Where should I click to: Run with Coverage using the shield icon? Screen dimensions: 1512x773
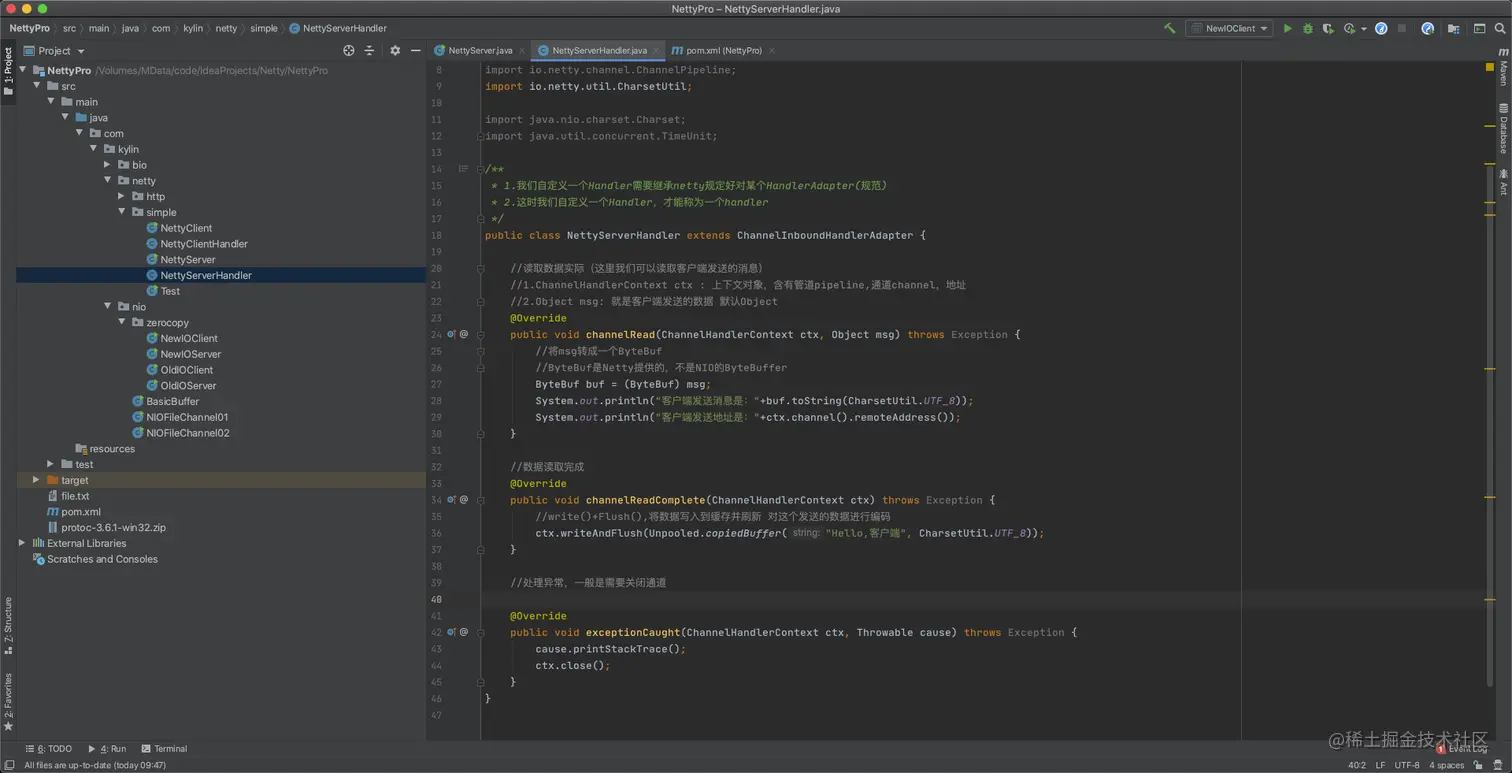[1328, 29]
